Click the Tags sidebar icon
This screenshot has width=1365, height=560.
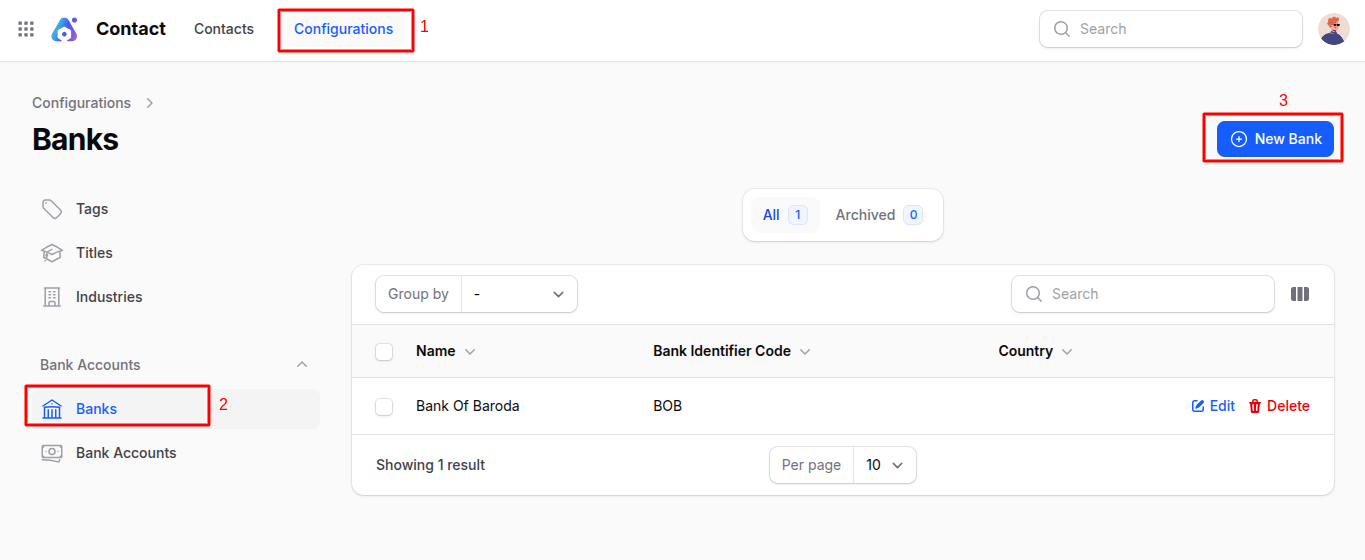(x=52, y=209)
